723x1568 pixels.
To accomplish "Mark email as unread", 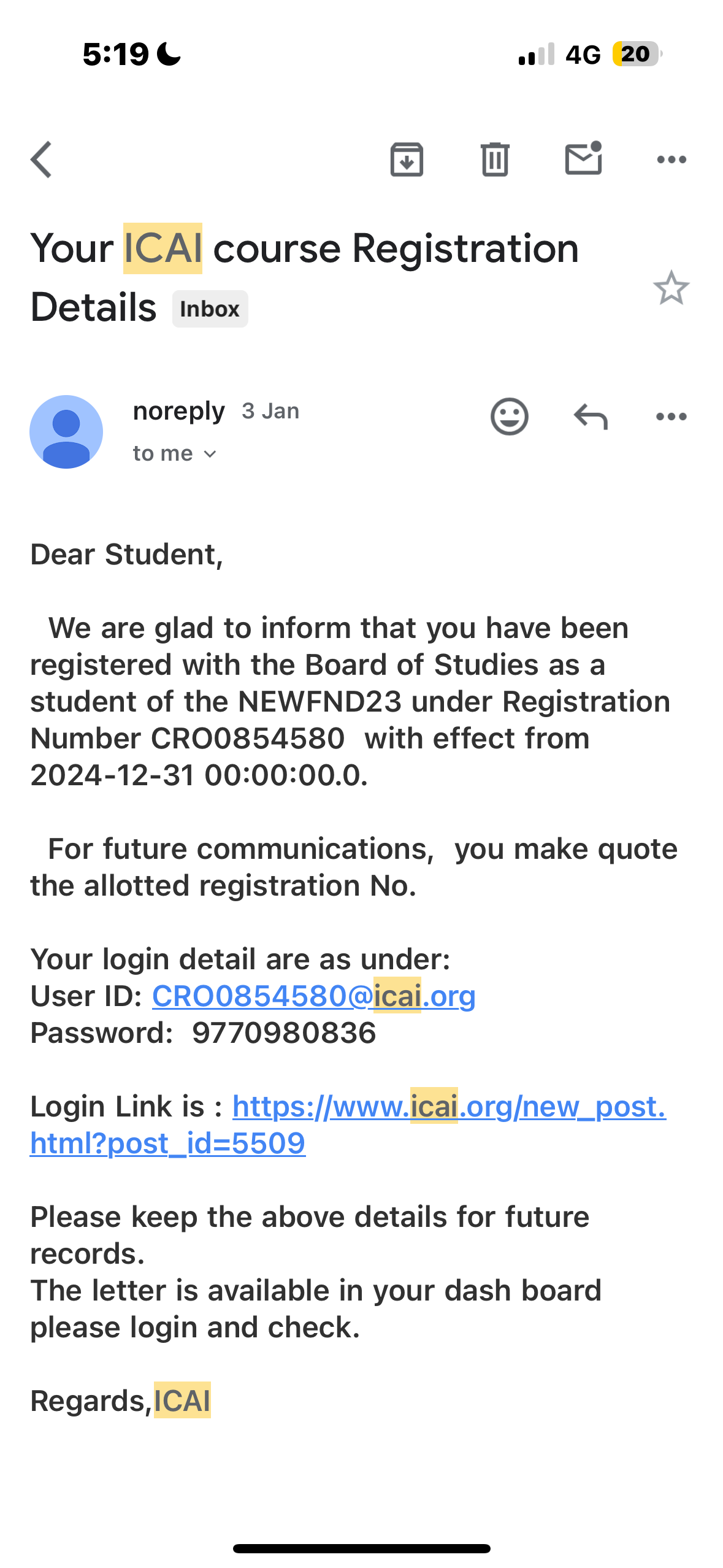I will coord(583,159).
